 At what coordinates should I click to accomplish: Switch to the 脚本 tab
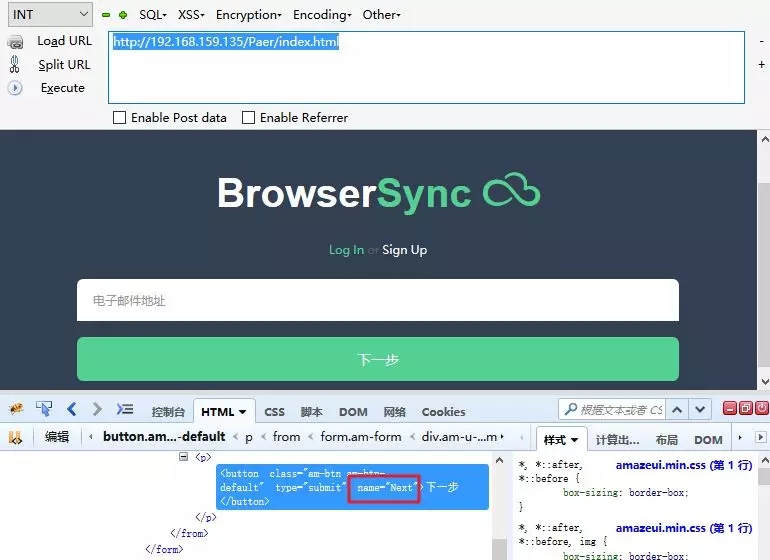[311, 412]
